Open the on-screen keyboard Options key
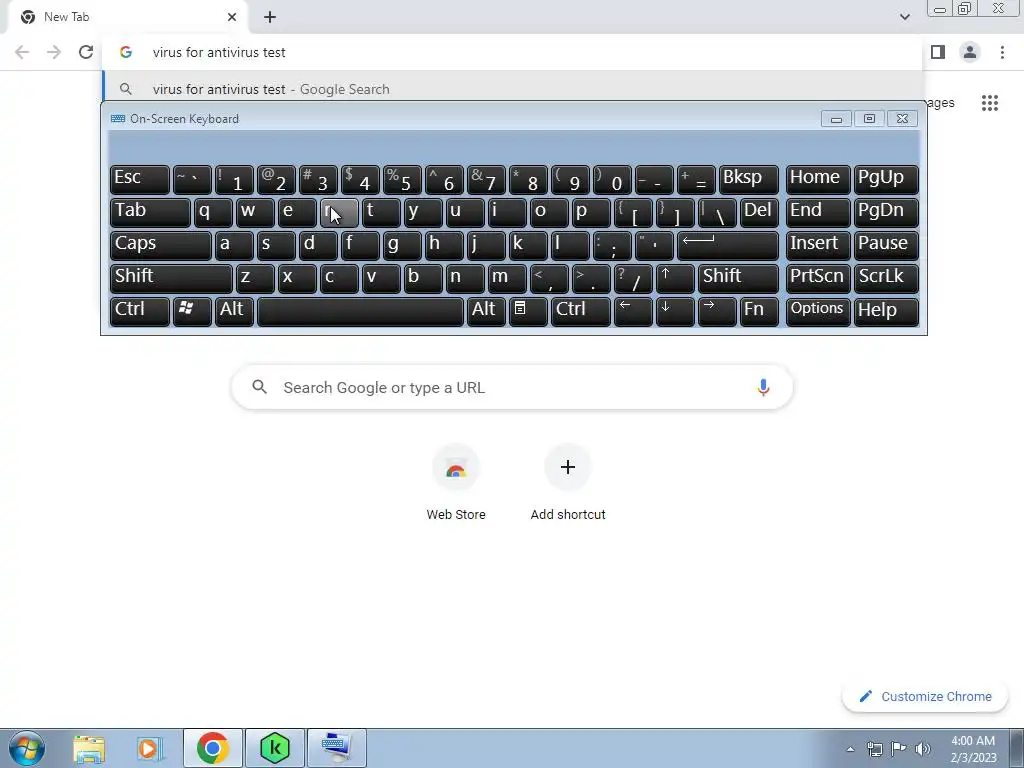 [x=818, y=311]
